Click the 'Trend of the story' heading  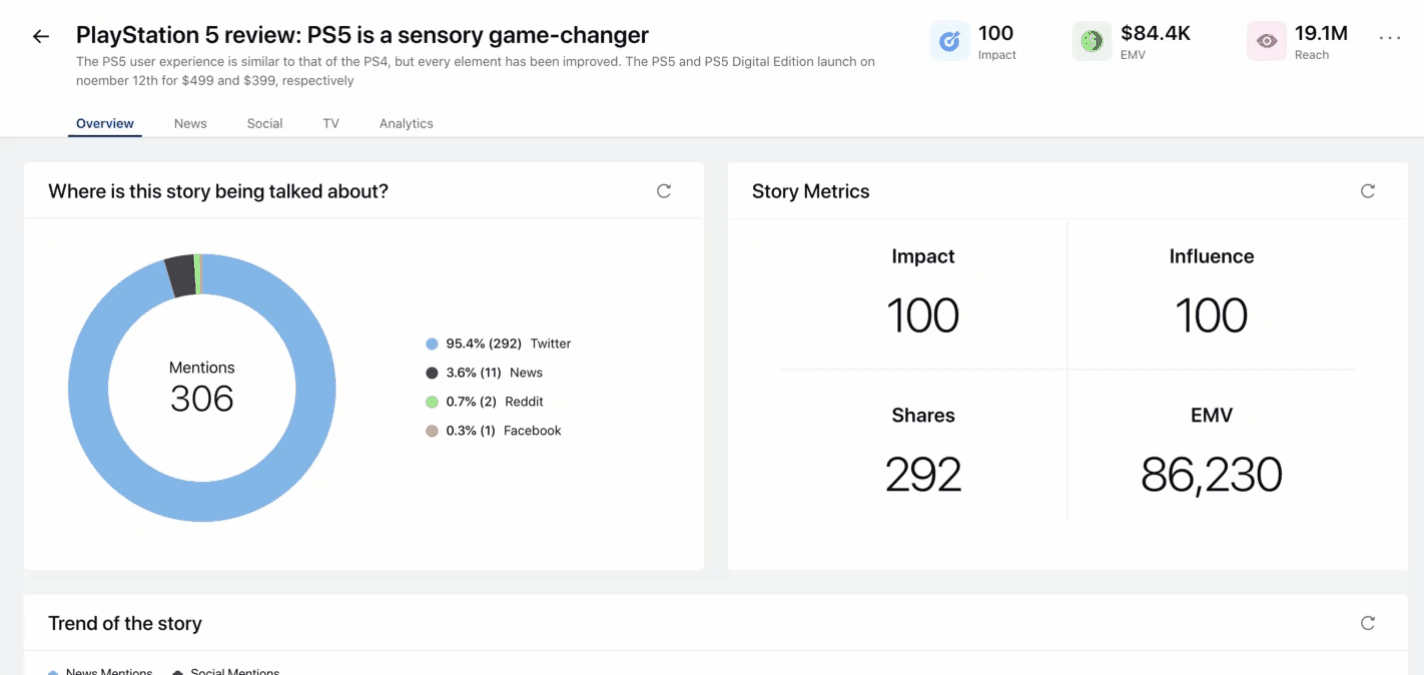coord(125,623)
